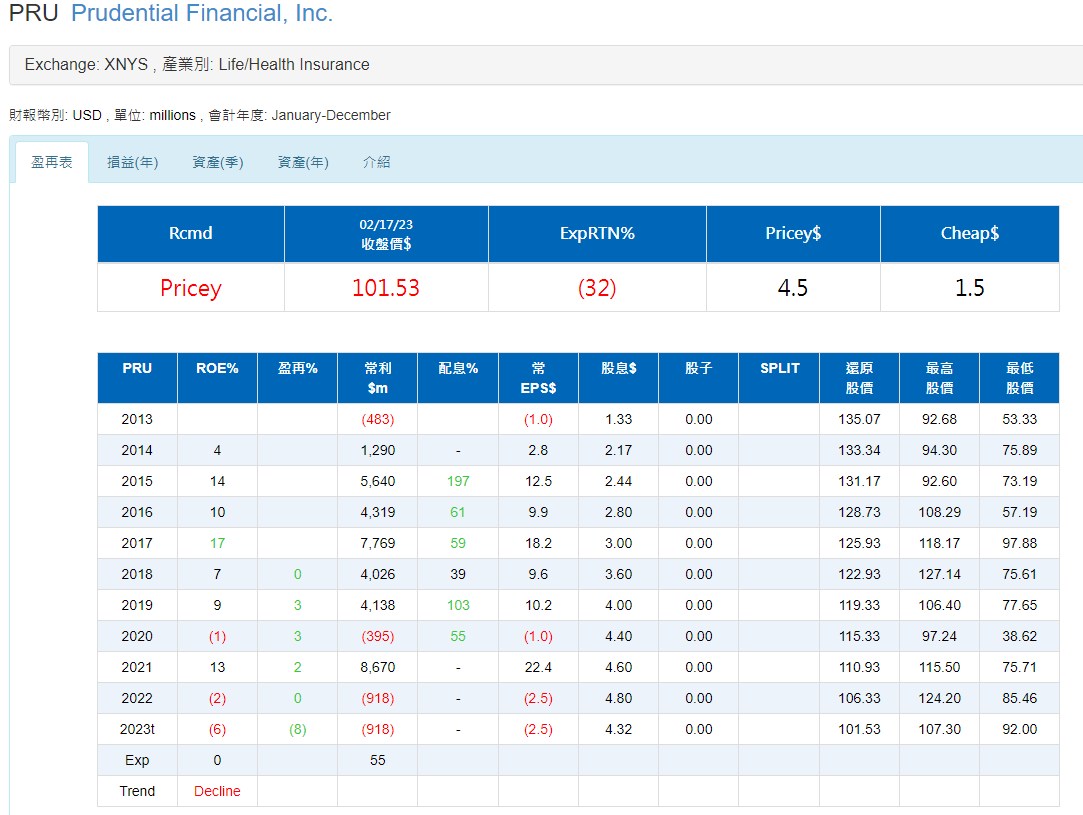Click the green ROE value 17
This screenshot has height=815, width=1083.
[218, 544]
